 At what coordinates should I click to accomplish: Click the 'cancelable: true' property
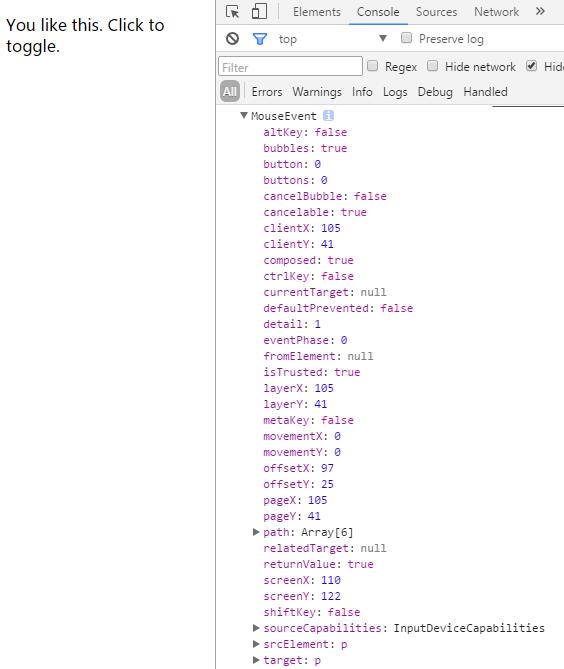[315, 212]
